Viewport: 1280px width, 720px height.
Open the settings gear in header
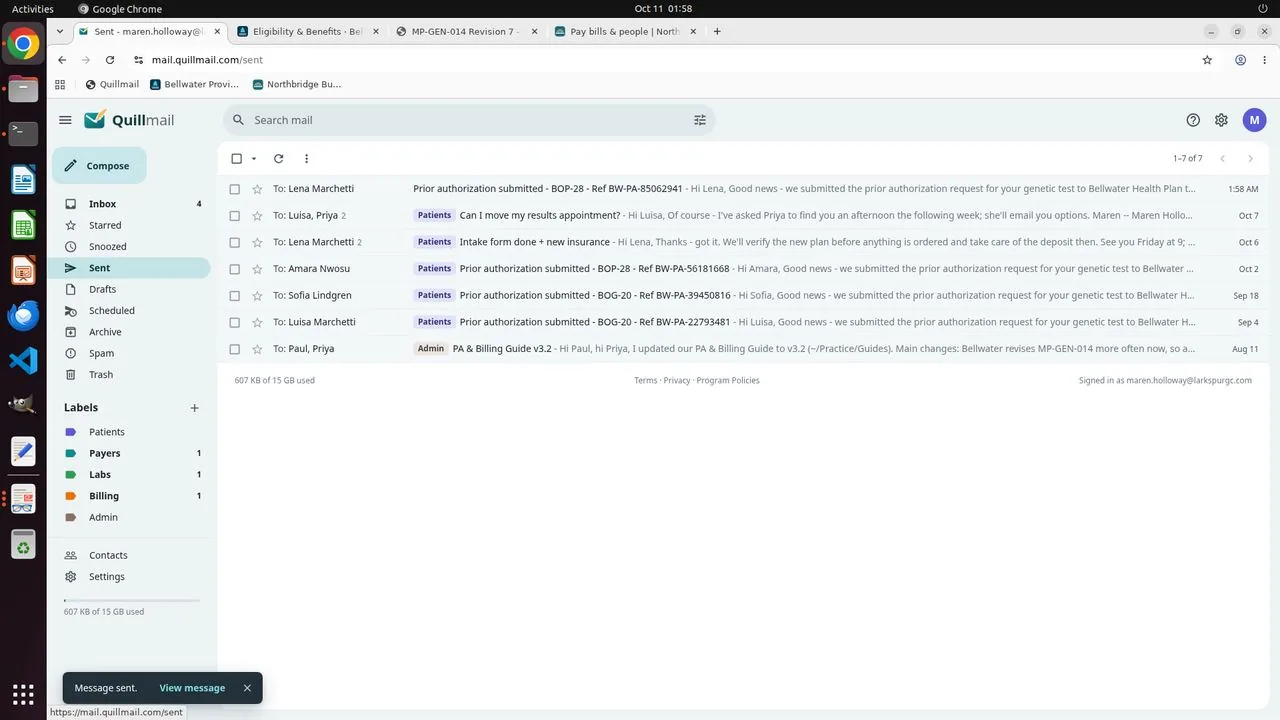[1221, 120]
